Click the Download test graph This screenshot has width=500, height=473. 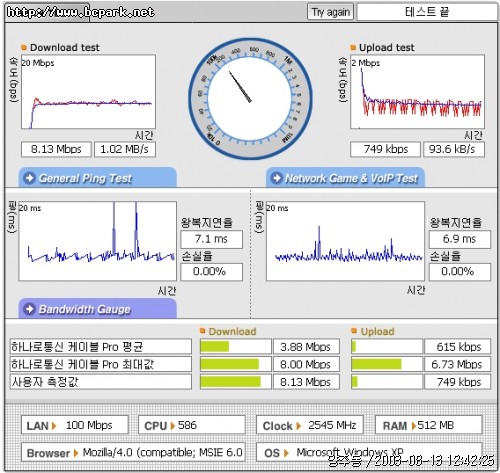tap(88, 92)
